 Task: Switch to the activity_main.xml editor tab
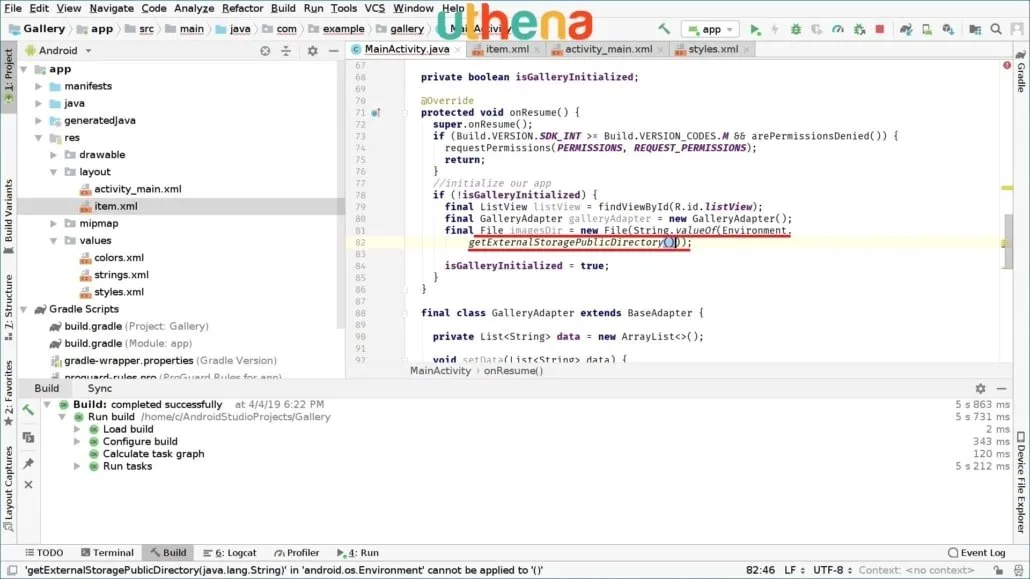click(608, 49)
